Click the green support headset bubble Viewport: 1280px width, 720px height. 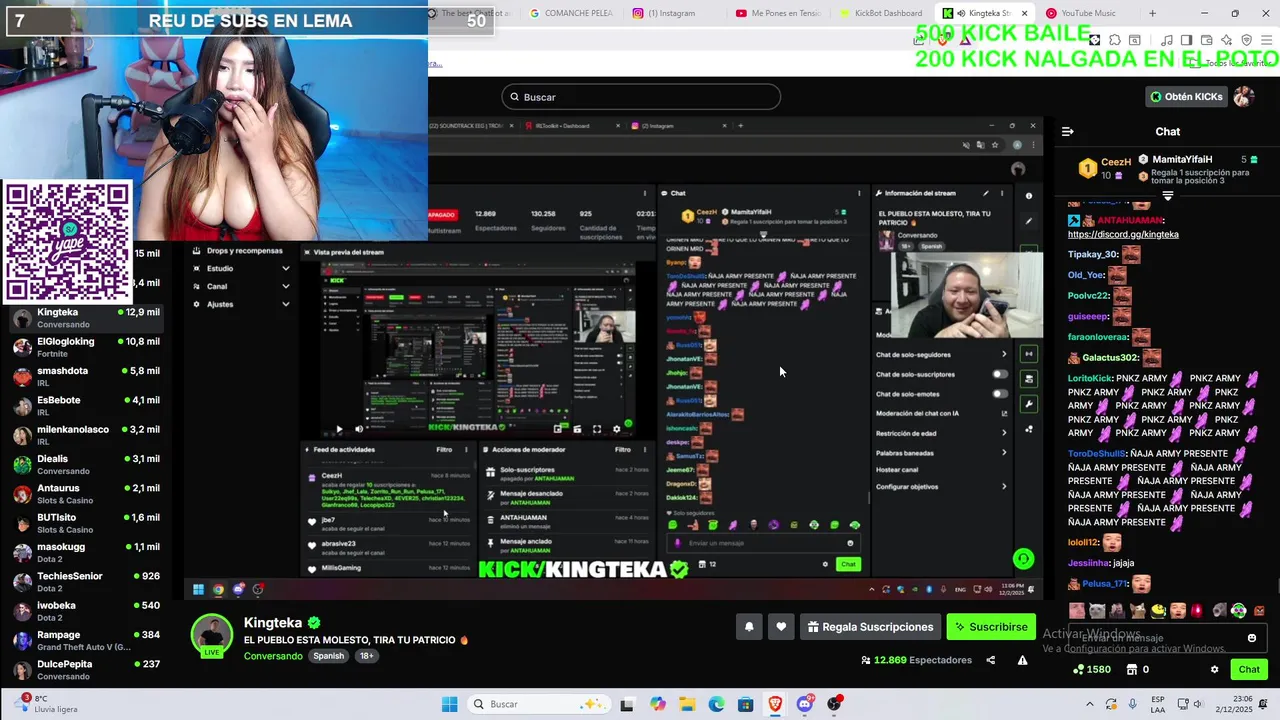tap(1023, 559)
